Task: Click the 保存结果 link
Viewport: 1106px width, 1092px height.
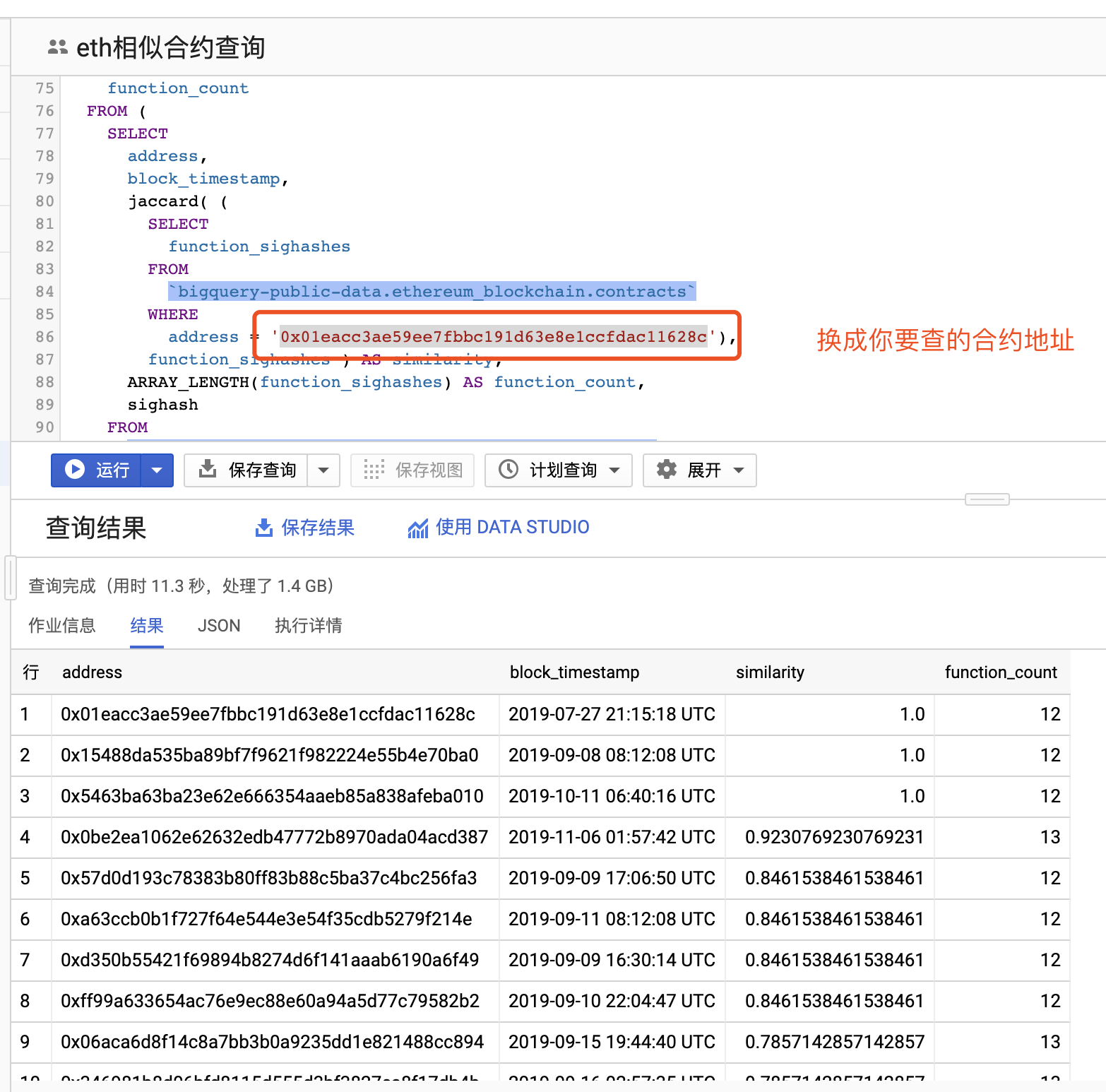Action: (x=318, y=528)
